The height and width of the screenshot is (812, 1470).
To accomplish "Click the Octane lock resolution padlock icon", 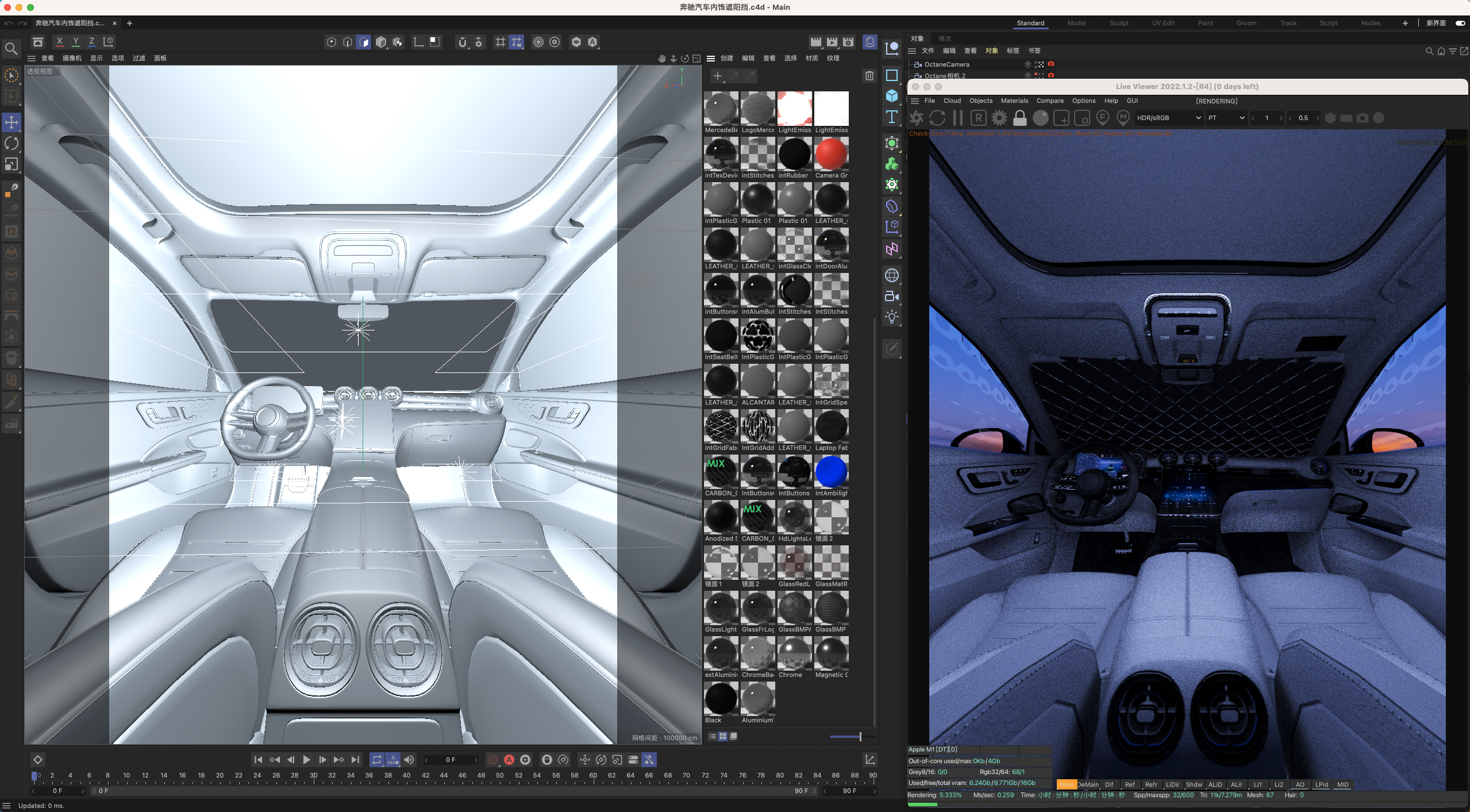I will pos(1019,118).
